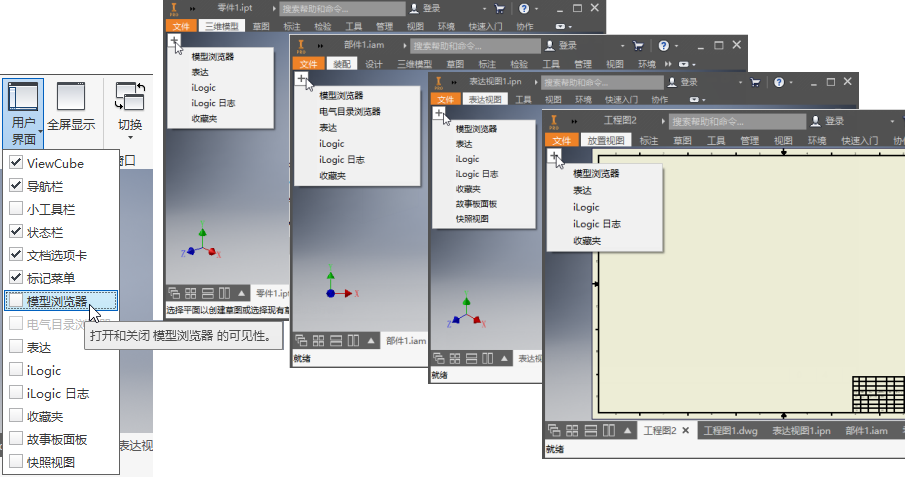The height and width of the screenshot is (481, 905).
Task: Uncheck the 导航栏 checkbox
Action: tap(16, 185)
